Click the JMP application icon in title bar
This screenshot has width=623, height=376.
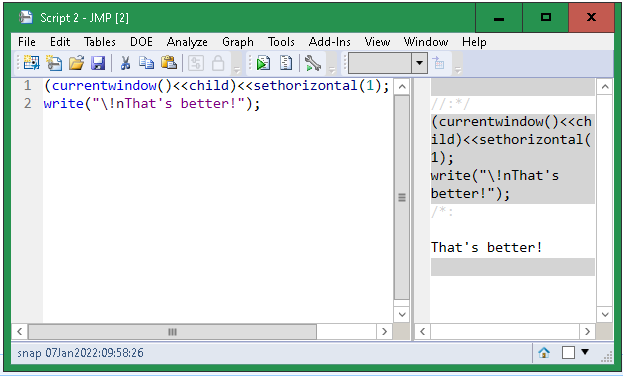click(x=26, y=17)
